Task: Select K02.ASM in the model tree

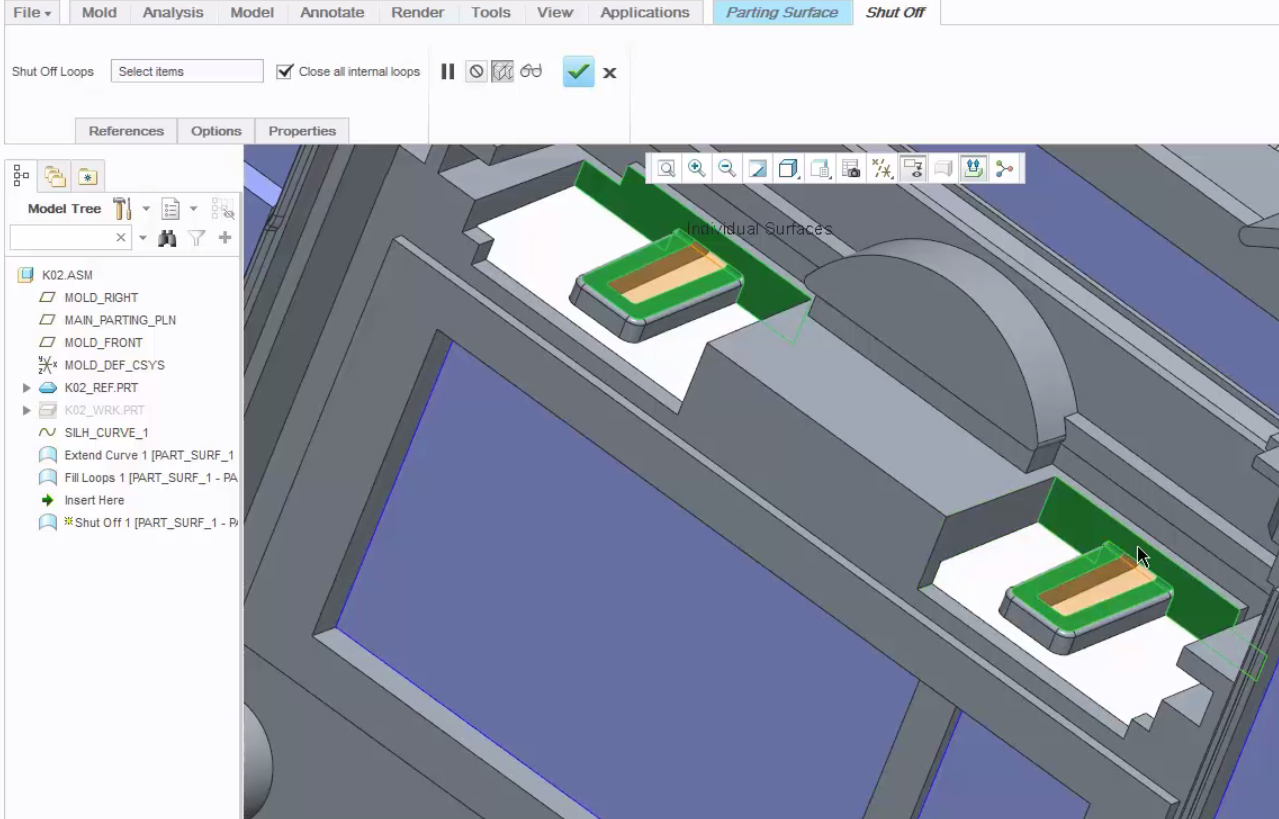Action: (x=67, y=274)
